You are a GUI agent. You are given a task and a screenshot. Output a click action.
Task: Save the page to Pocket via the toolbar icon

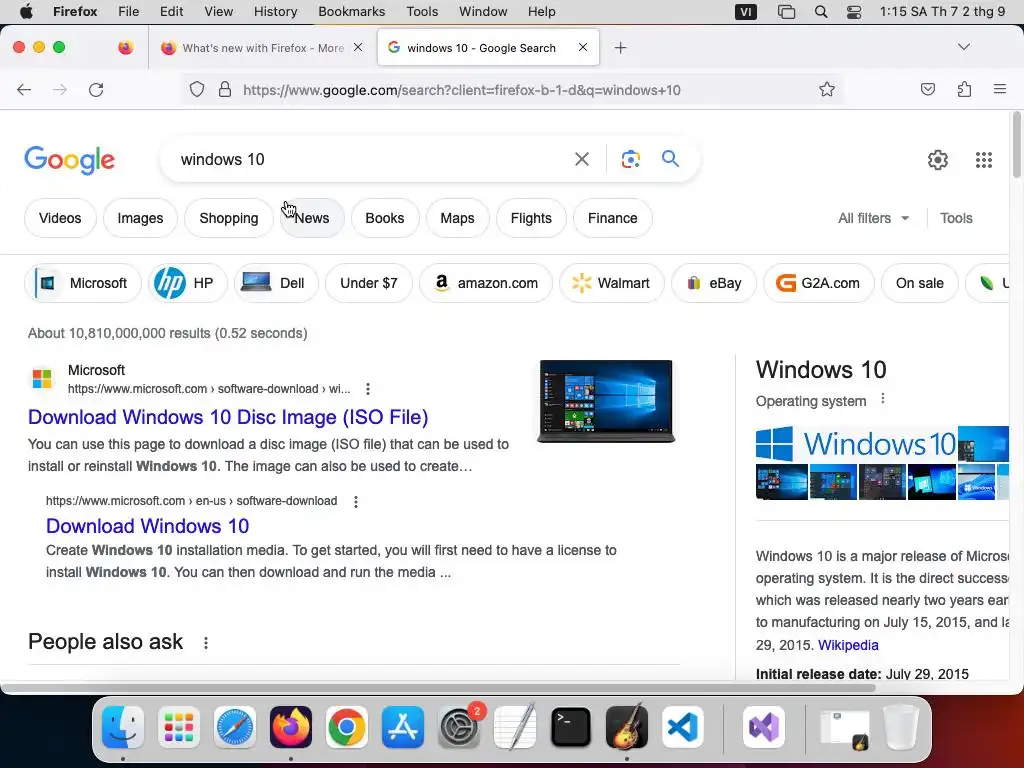pos(927,89)
